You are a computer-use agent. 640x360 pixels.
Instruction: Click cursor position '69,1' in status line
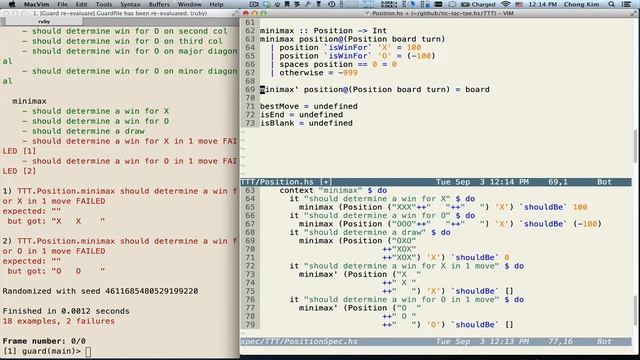(x=558, y=182)
